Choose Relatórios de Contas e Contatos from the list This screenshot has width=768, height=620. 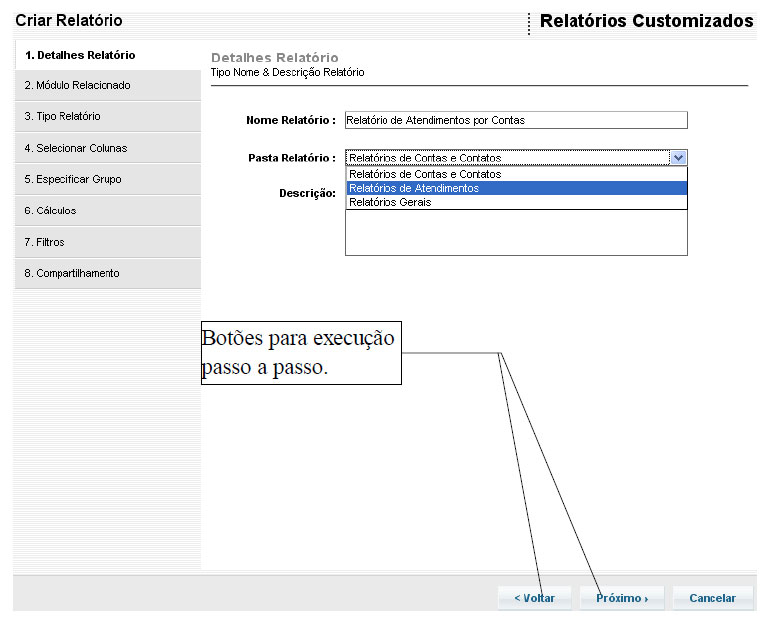[425, 174]
